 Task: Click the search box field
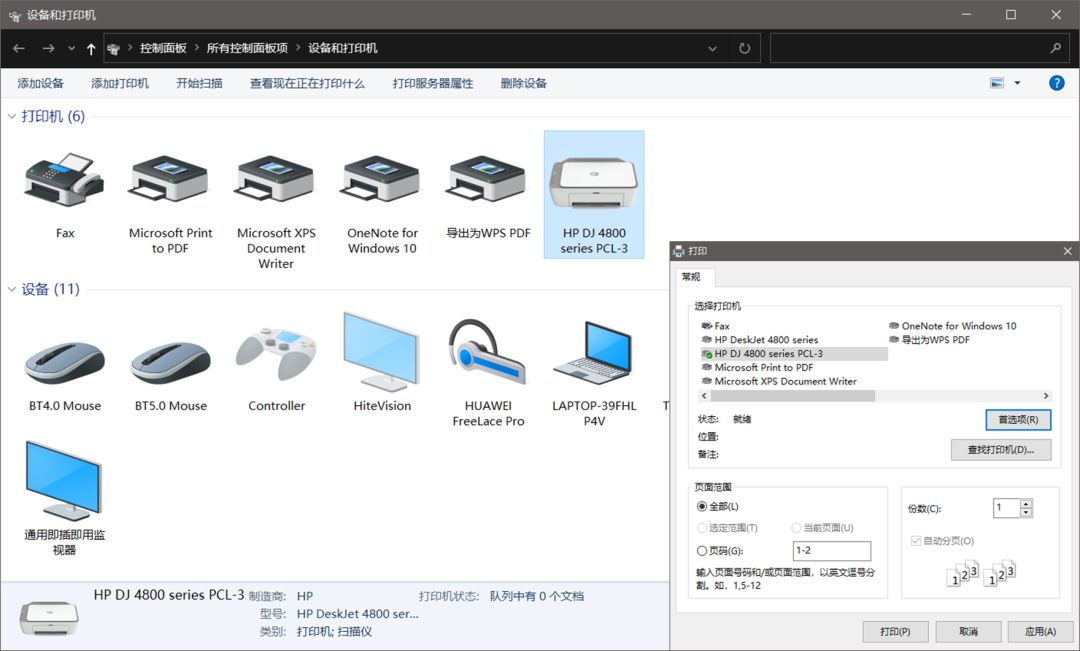[x=911, y=48]
